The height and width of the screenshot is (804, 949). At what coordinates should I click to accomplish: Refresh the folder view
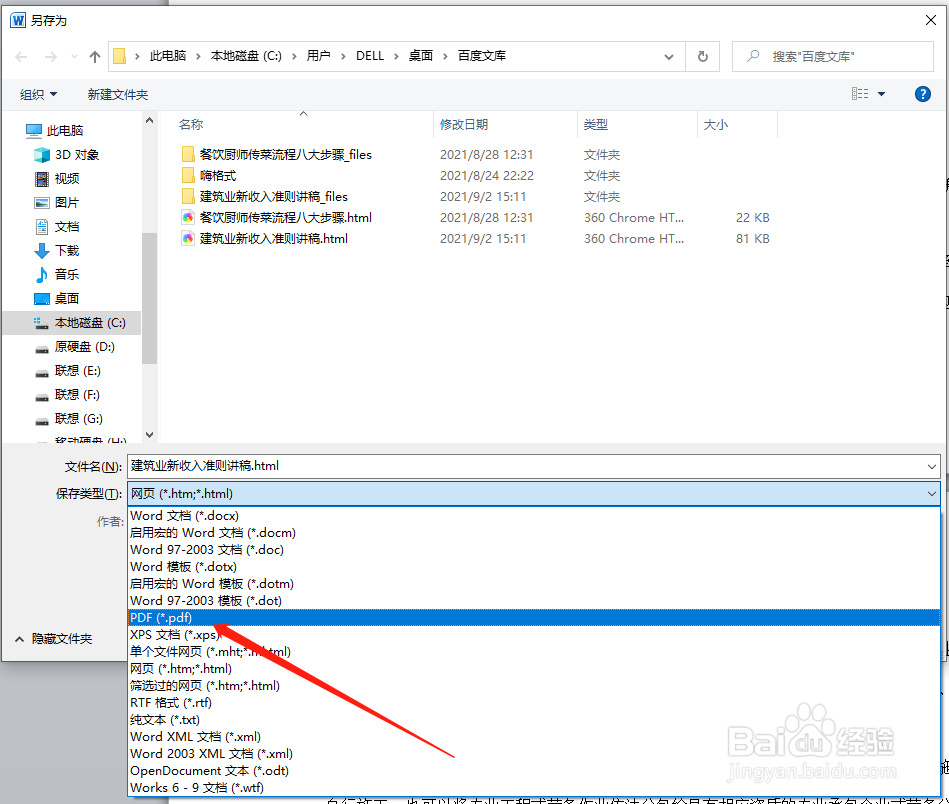pos(703,56)
